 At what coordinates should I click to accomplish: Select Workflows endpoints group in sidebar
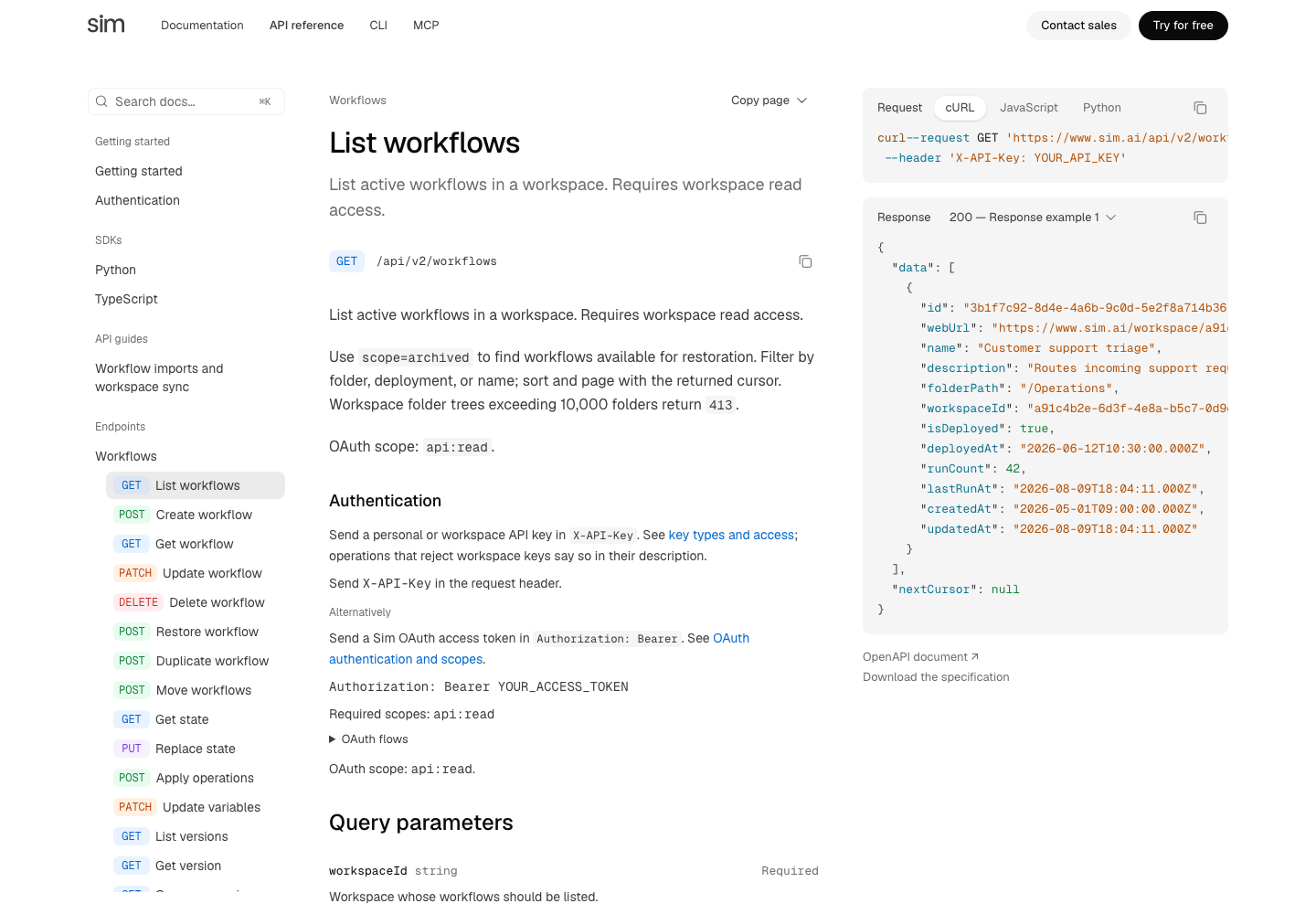[x=126, y=456]
